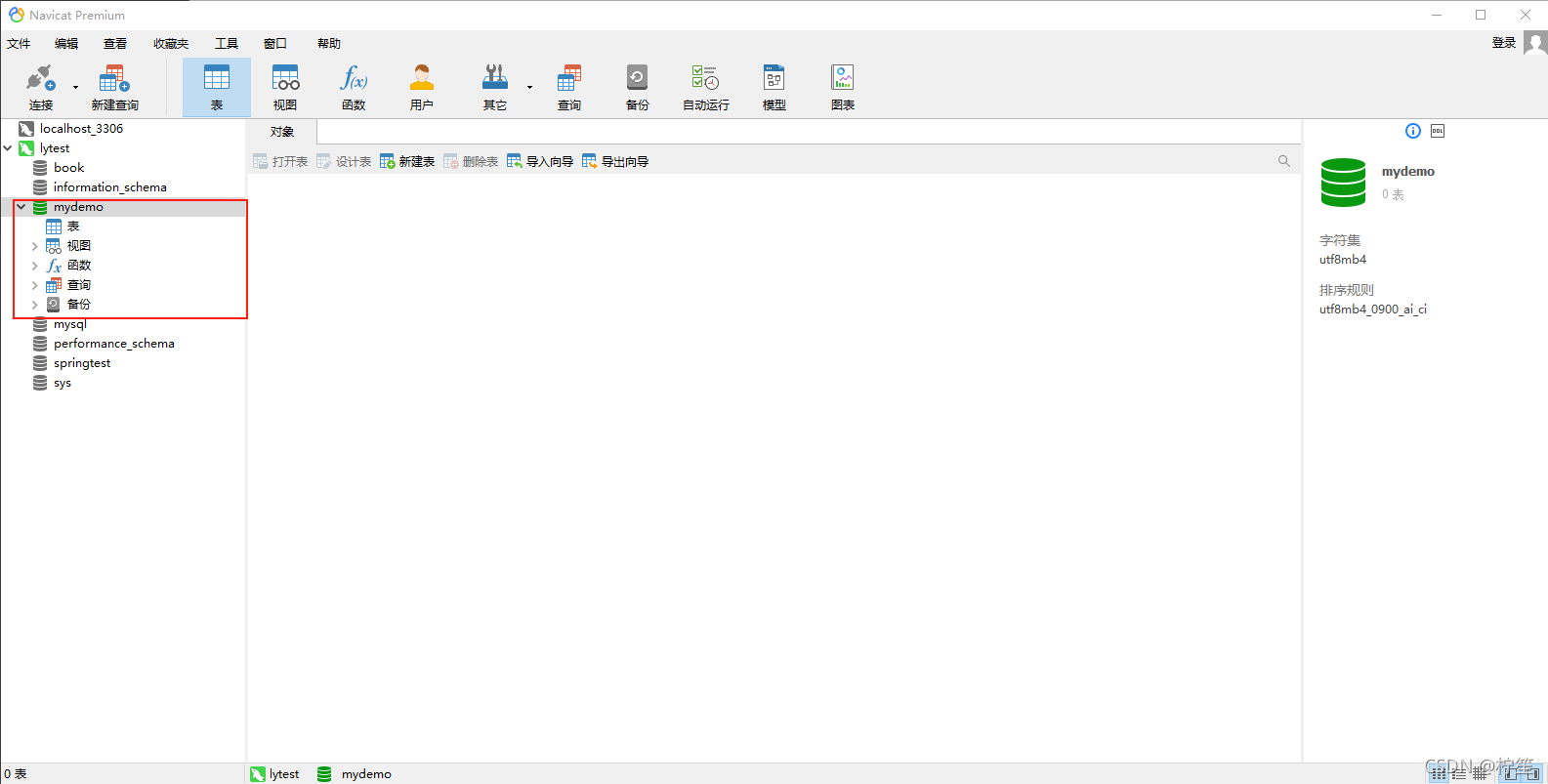The image size is (1548, 784).
Task: Toggle the left navigation pane visibility
Action: [x=1510, y=773]
